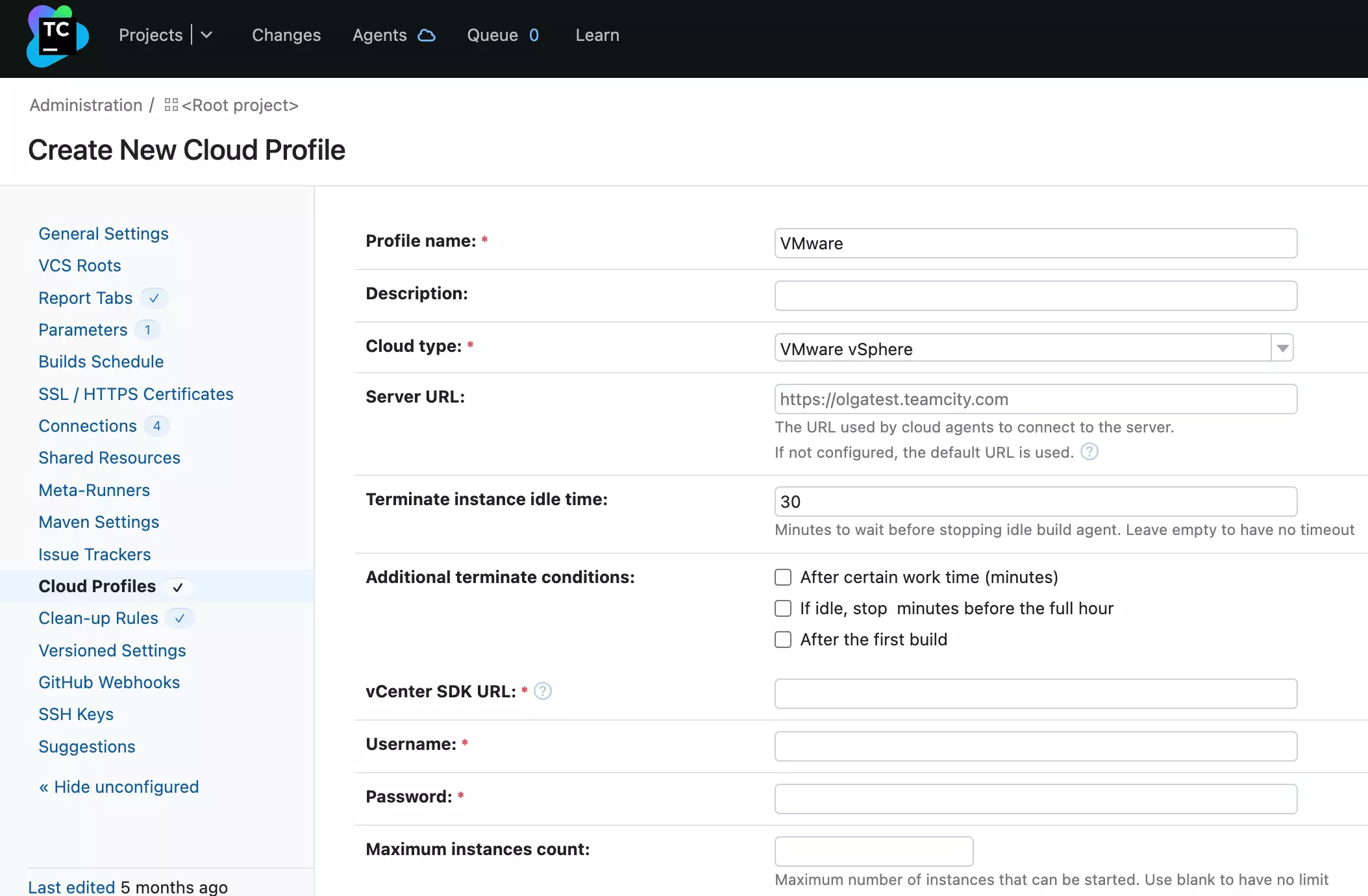This screenshot has height=896, width=1368.
Task: Open the Server URL help tooltip
Action: point(1089,451)
